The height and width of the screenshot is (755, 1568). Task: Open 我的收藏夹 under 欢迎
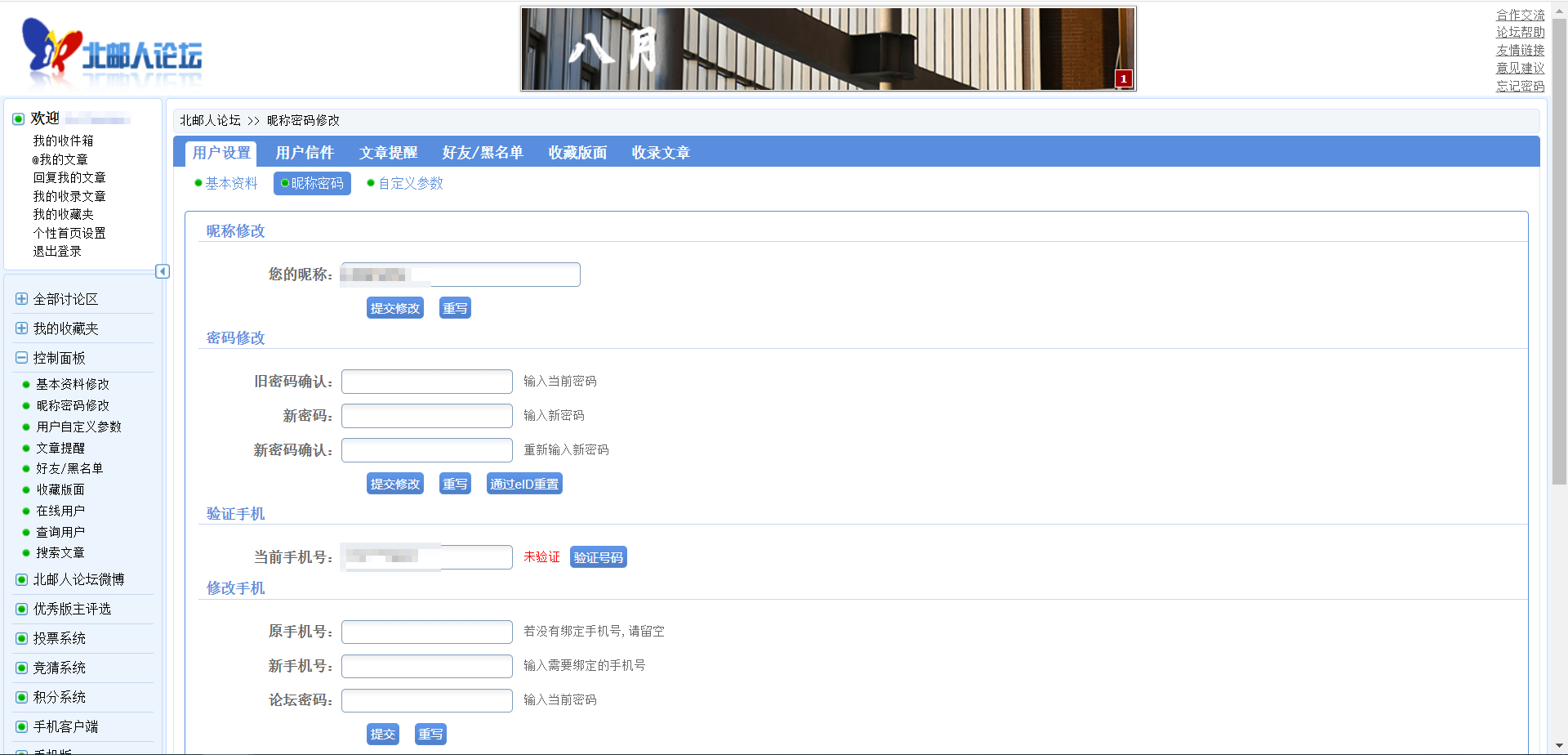pyautogui.click(x=63, y=214)
